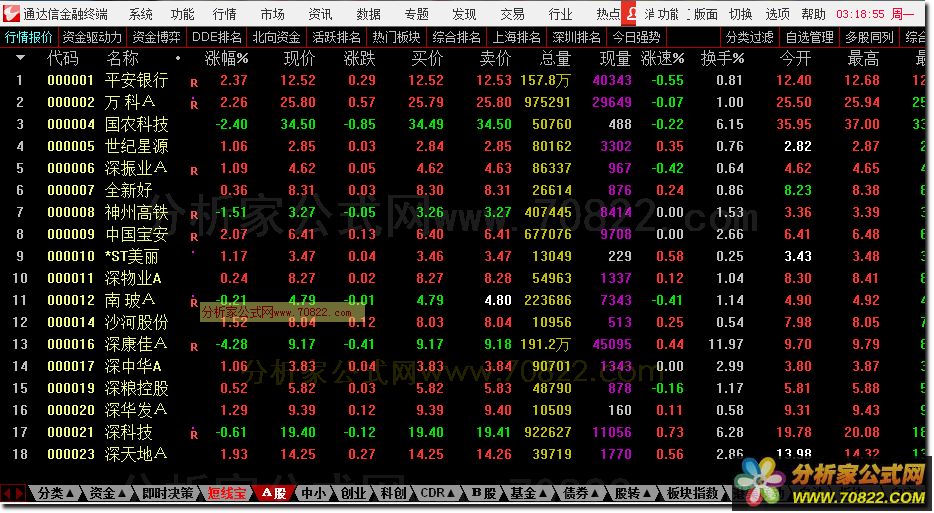Open the 发现 menu
Screen dimensions: 934x513
(x=464, y=14)
